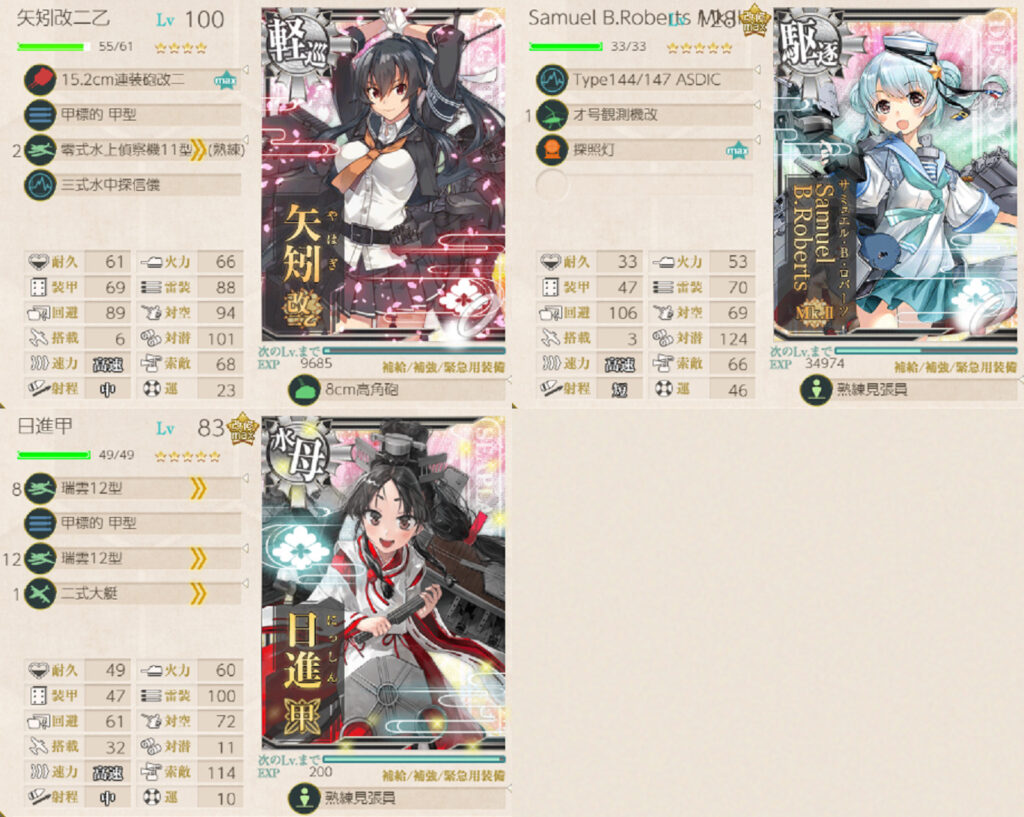1024x817 pixels.
Task: Click the small arrow beside 15.2cm連装砲改二
Action: pyautogui.click(x=246, y=69)
